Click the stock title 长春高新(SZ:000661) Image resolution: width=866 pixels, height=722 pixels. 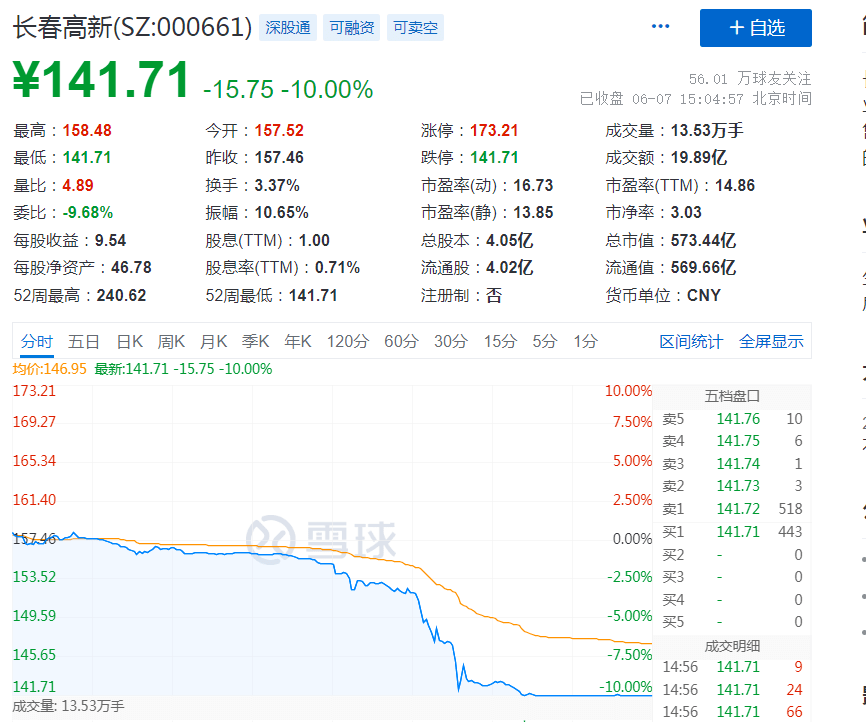[x=133, y=28]
